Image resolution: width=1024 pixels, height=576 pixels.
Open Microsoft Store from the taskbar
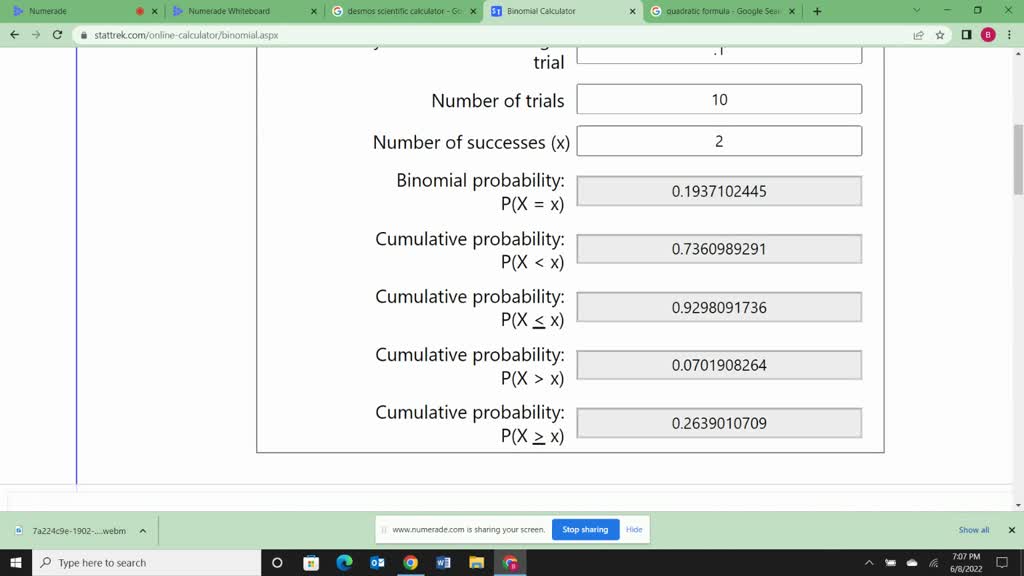coord(311,562)
